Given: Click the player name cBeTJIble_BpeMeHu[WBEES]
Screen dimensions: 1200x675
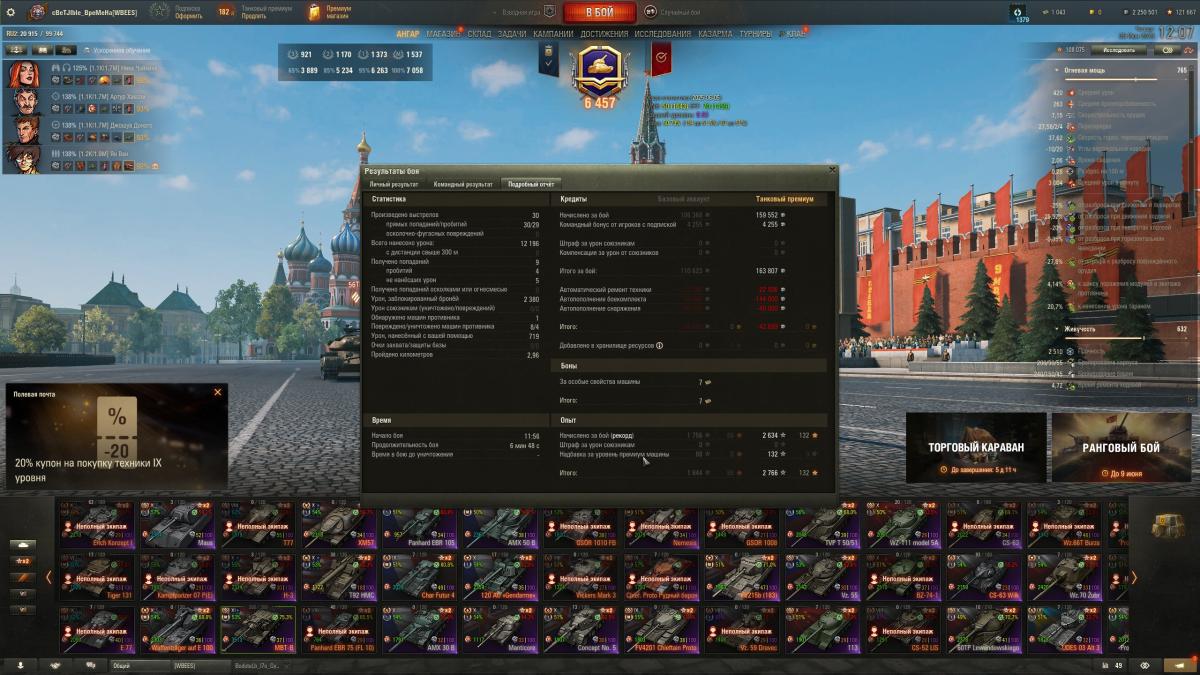Looking at the screenshot, I should [94, 11].
